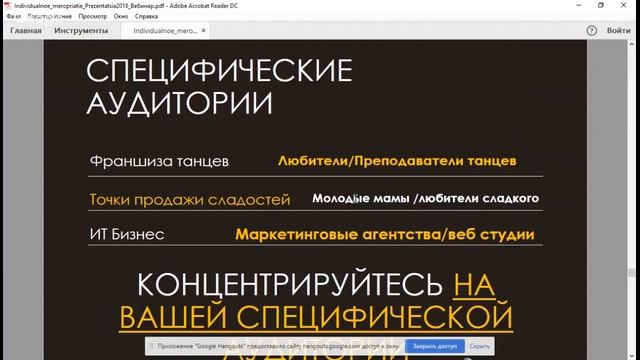Click the Скрыть link in Hangouts bar
Viewport: 640px width, 360px height.
(x=479, y=346)
